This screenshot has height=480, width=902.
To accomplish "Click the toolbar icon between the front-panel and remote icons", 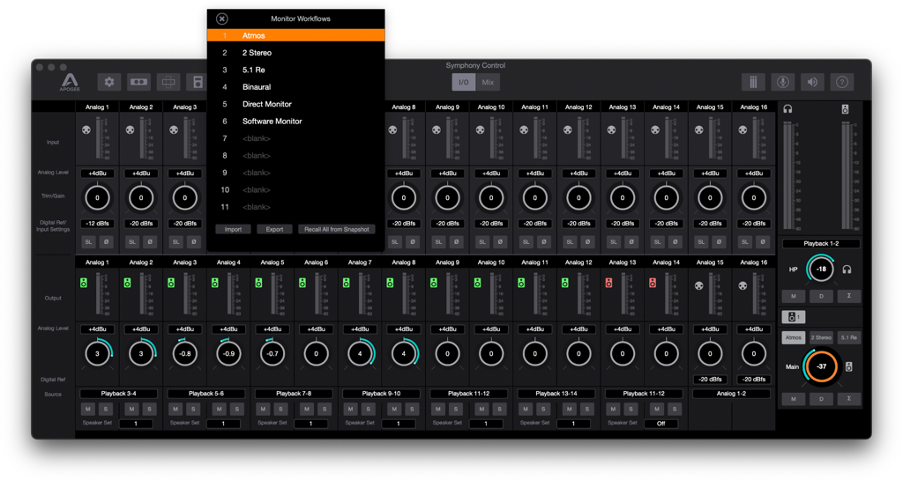I will pos(168,82).
